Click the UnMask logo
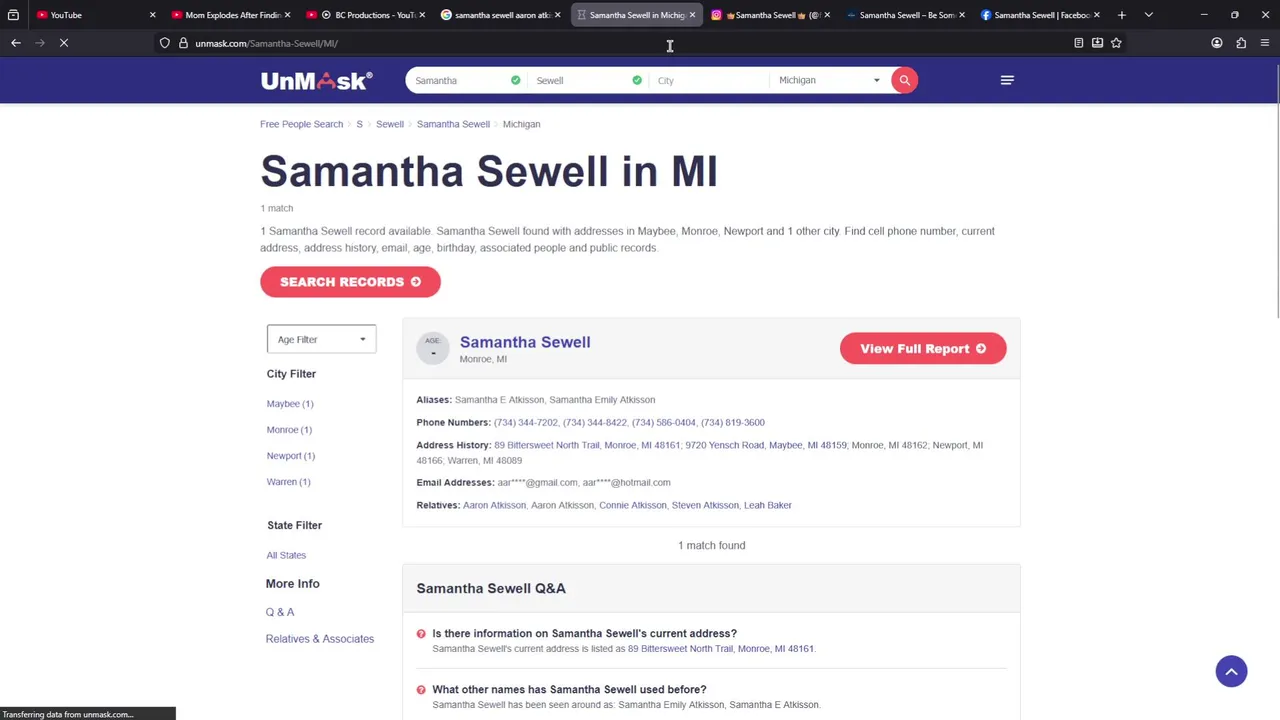1280x720 pixels. point(316,81)
